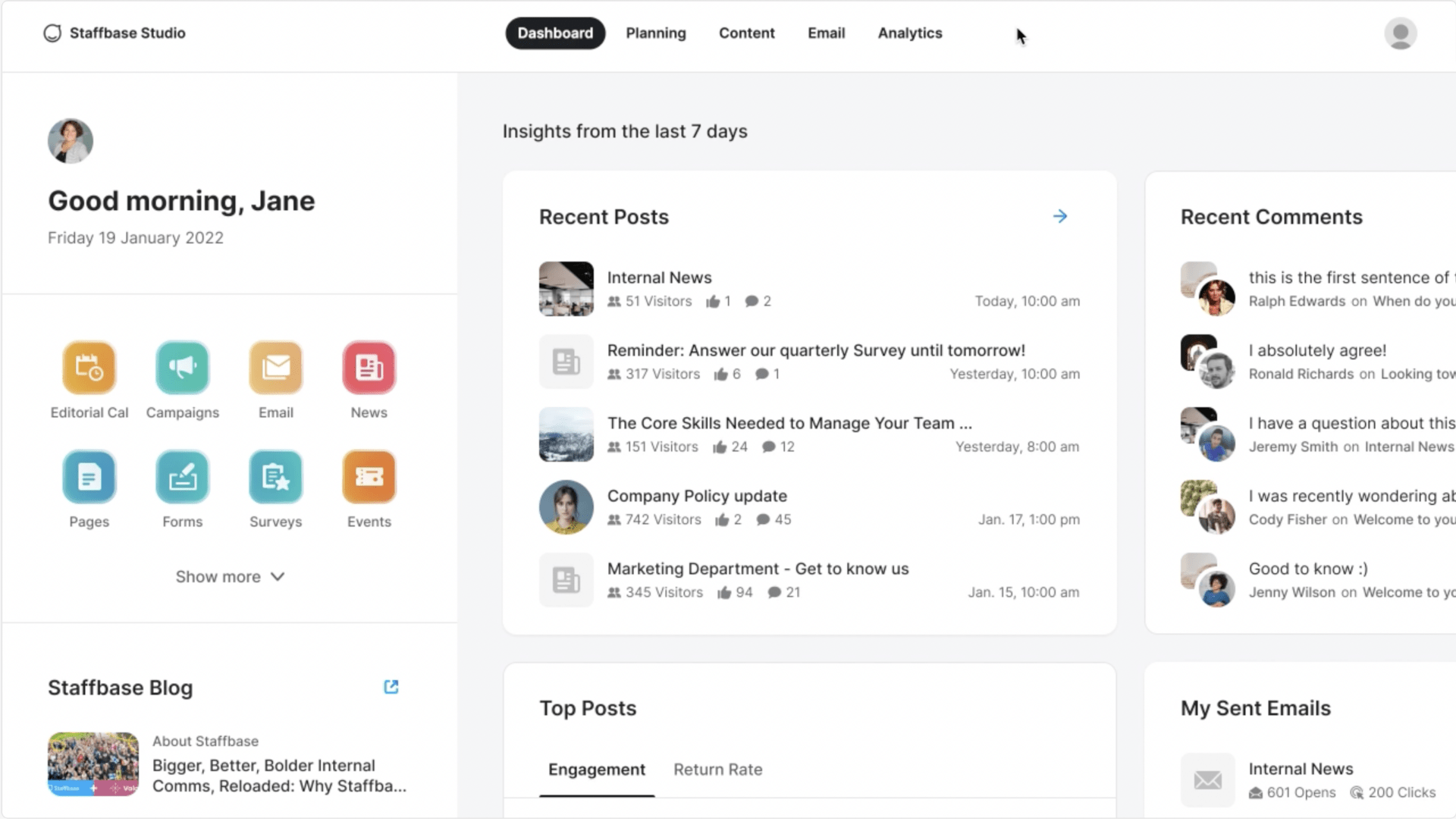Click the Company Policy update post thumbnail

[566, 507]
